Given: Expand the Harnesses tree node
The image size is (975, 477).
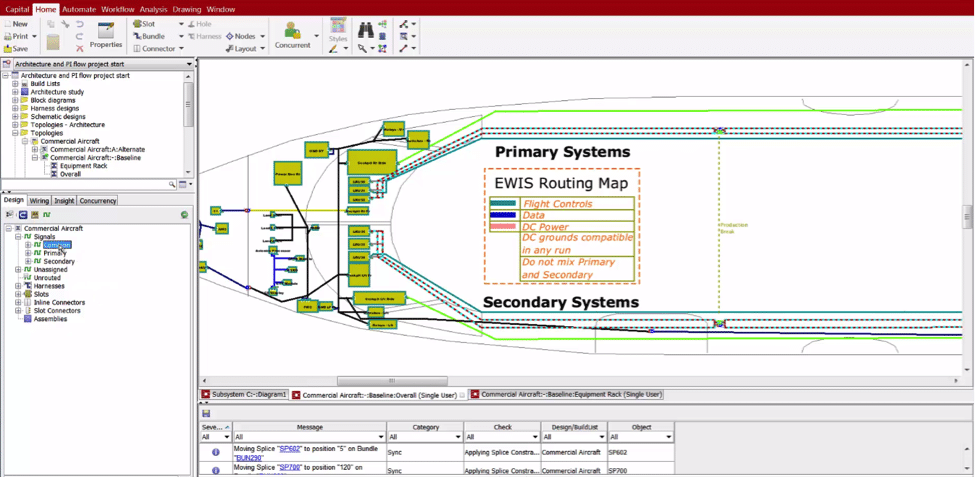Looking at the screenshot, I should click(18, 286).
